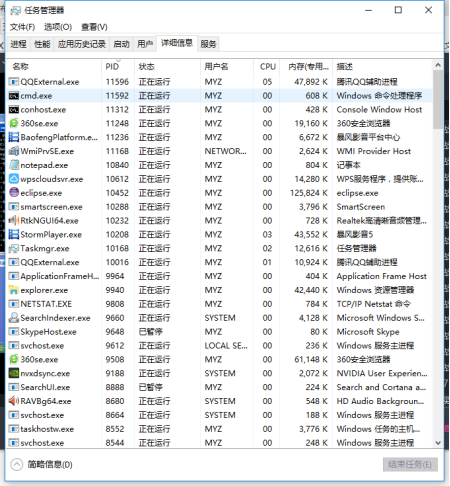The image size is (450, 486).
Task: Sort by the 名称 column header
Action: point(55,67)
